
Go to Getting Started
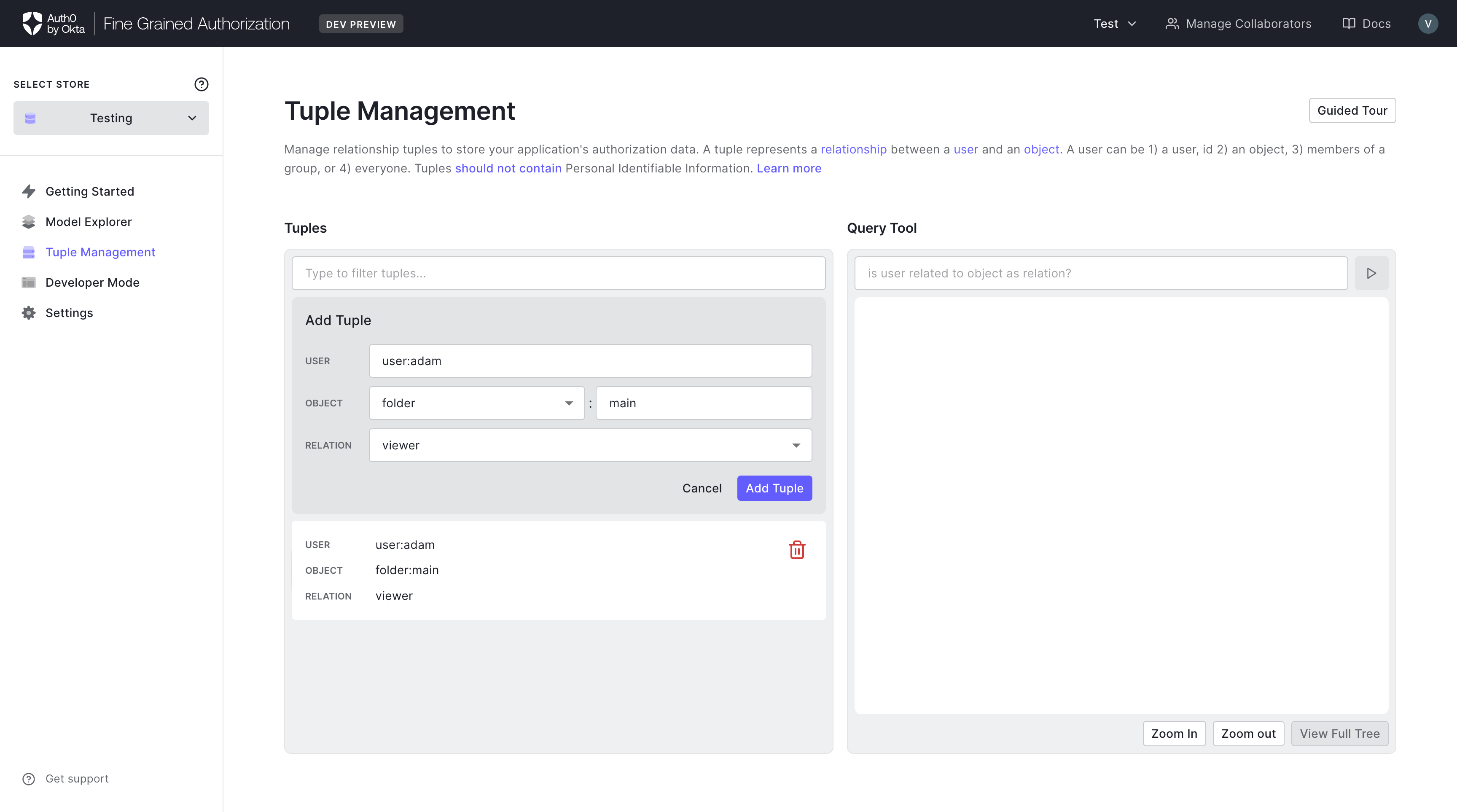tap(90, 192)
